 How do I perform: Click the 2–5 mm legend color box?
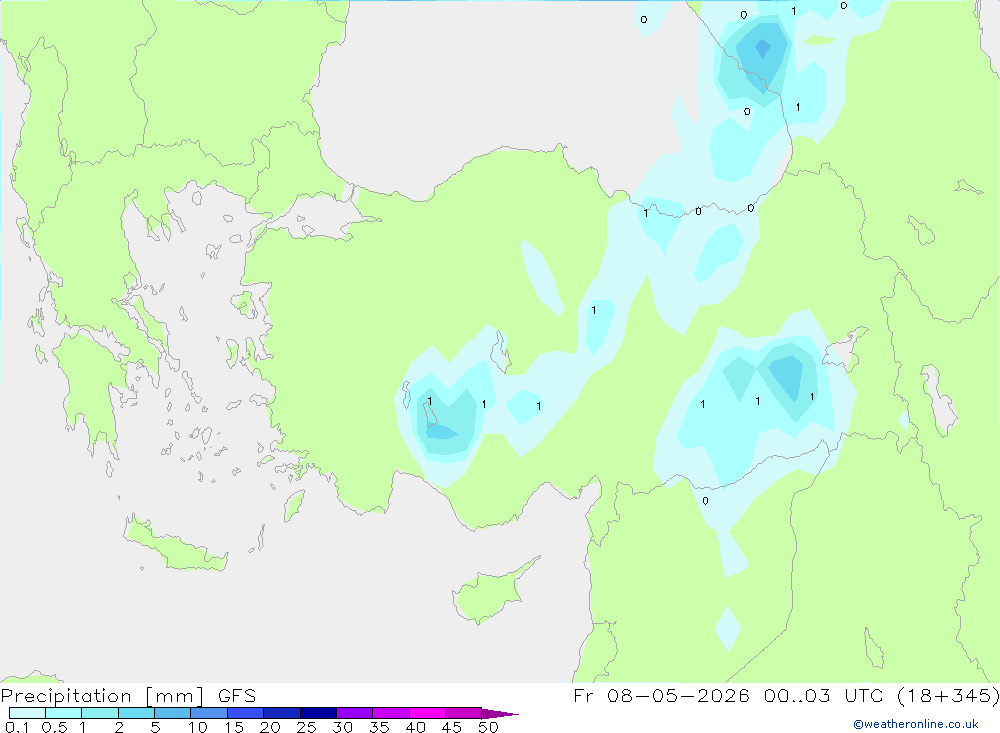coord(136,713)
